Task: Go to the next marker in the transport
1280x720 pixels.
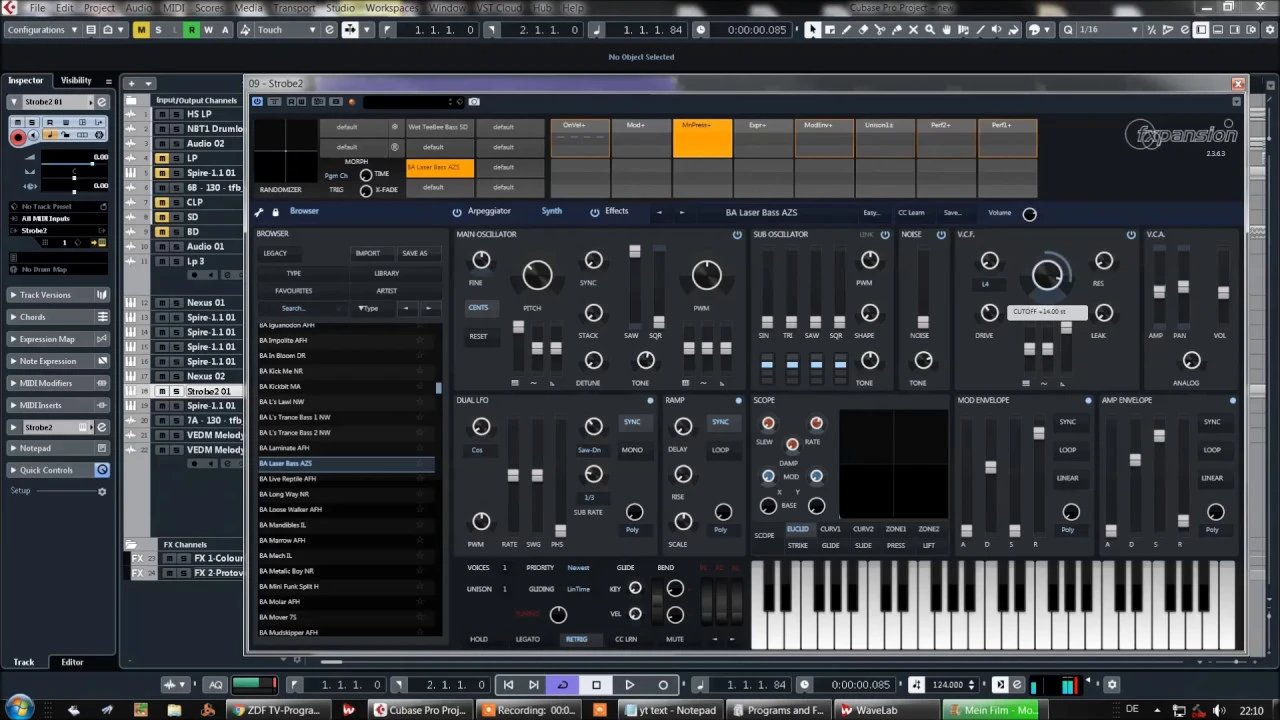Action: coord(533,685)
